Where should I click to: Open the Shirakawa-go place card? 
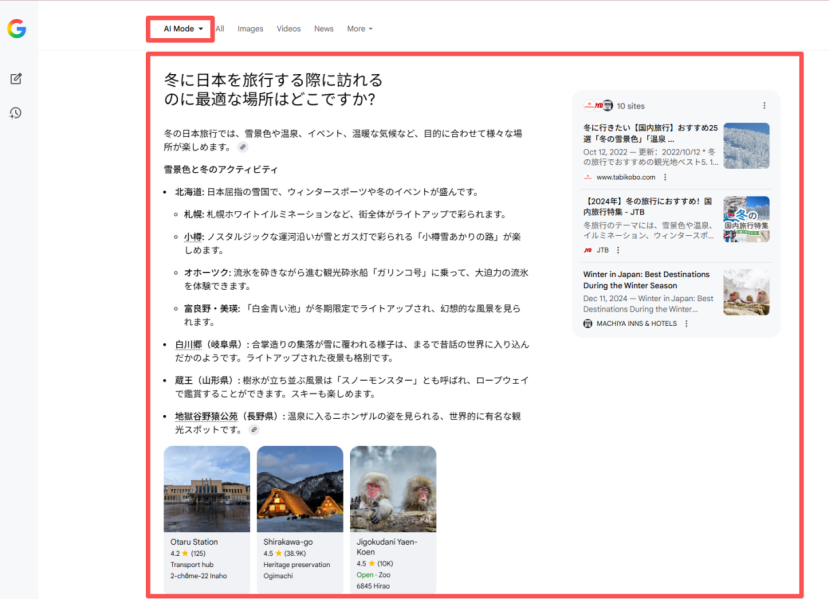click(x=299, y=515)
